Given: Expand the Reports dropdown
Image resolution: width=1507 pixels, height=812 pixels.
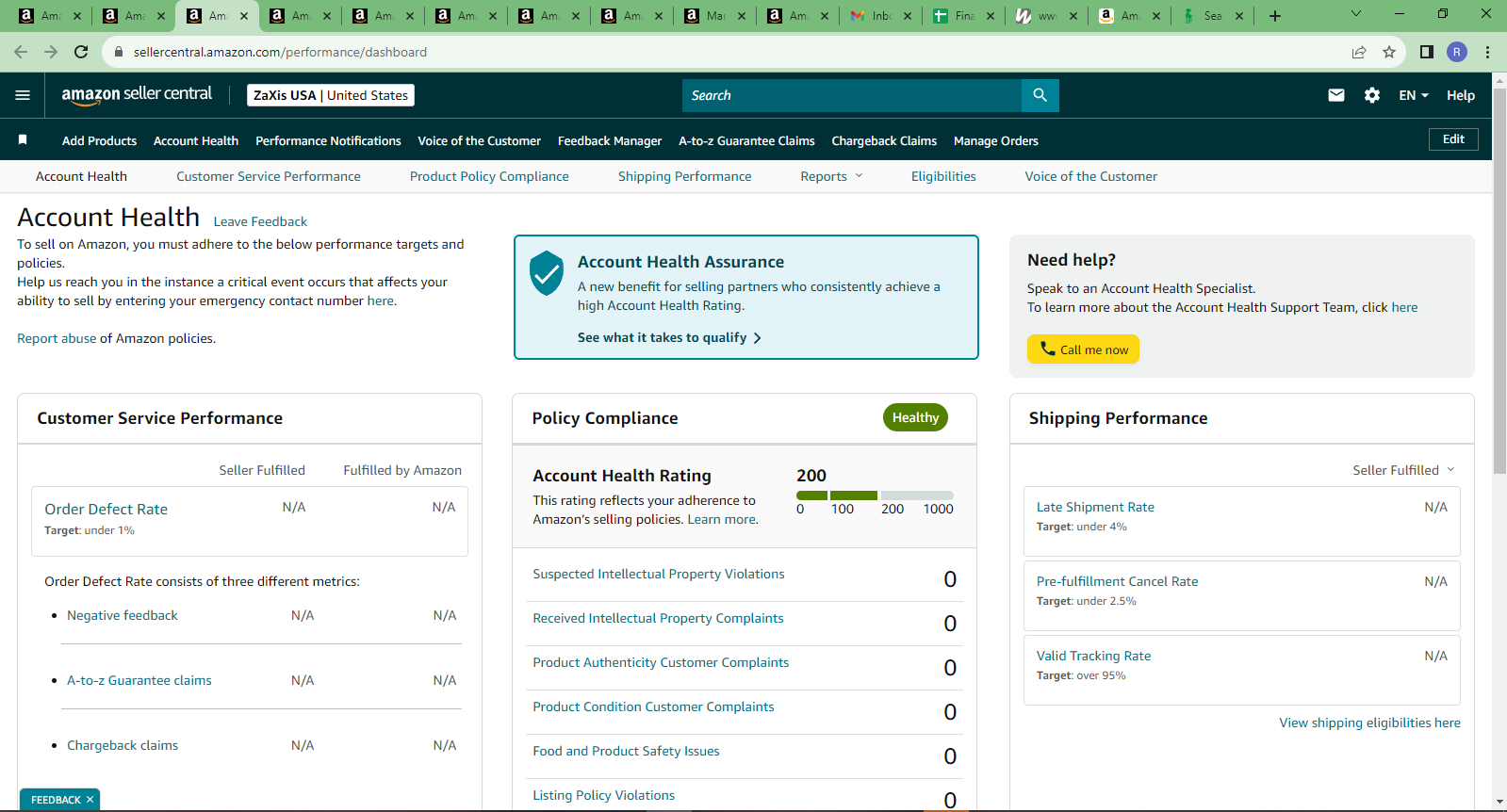Looking at the screenshot, I should [x=831, y=176].
